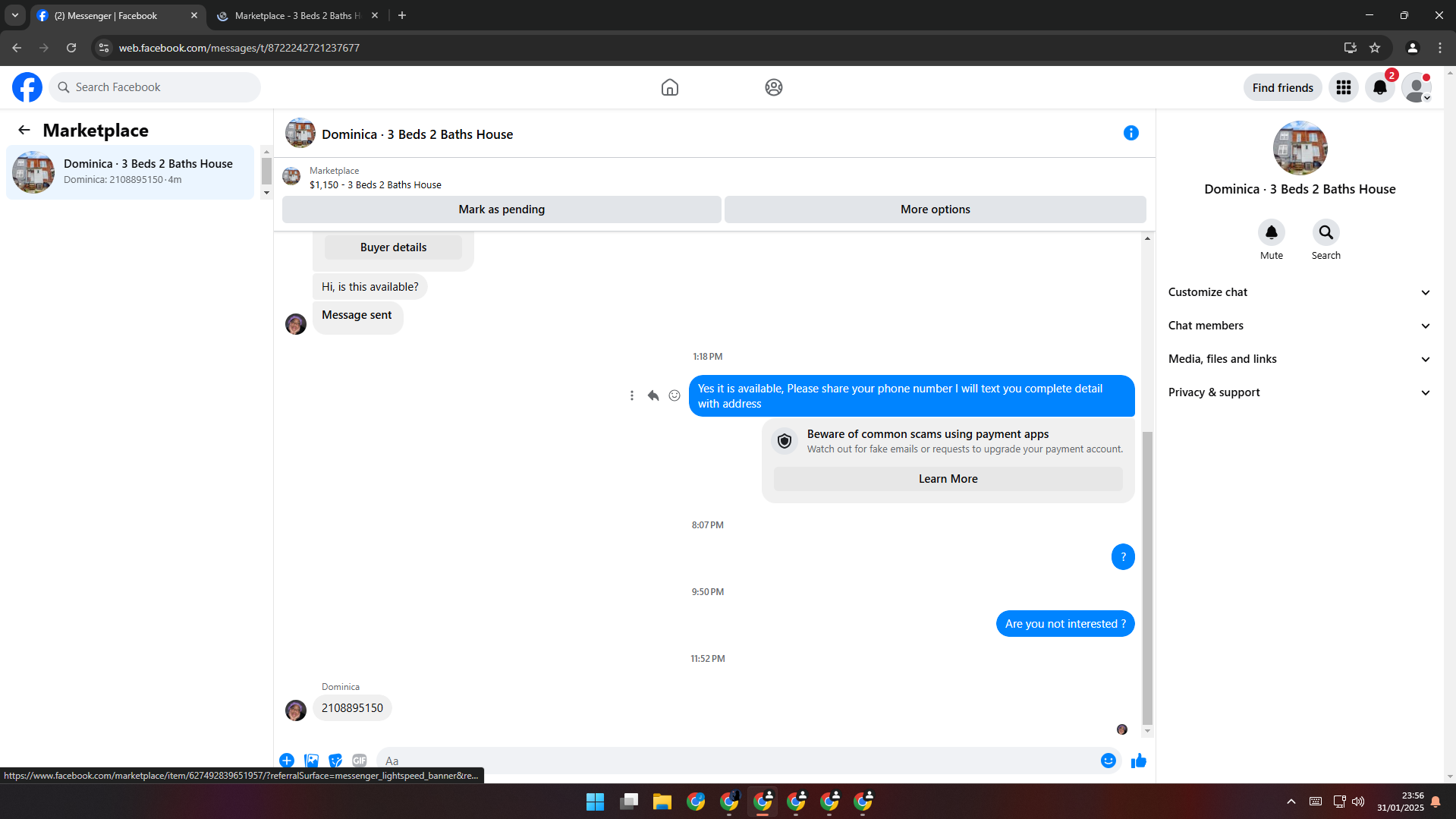Attach a photo file in composer
Screen dimensions: 1456x819
pos(311,761)
